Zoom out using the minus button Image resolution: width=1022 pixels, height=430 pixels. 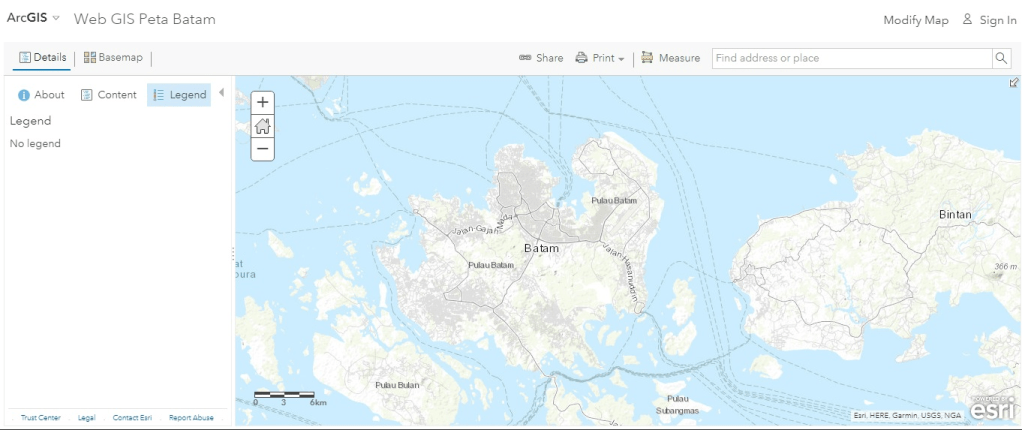[x=262, y=149]
